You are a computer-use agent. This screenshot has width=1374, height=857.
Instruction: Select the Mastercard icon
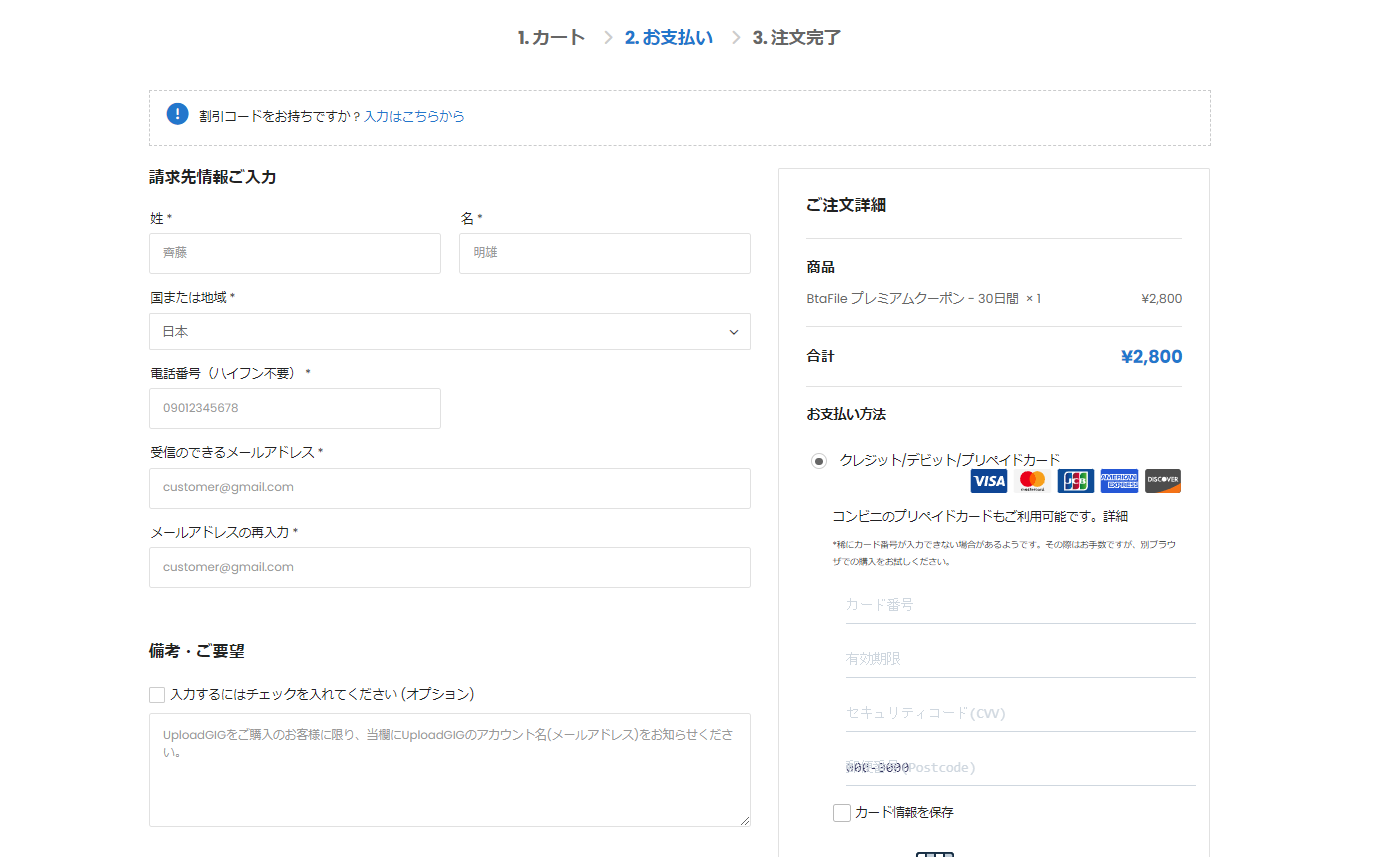pos(1031,481)
